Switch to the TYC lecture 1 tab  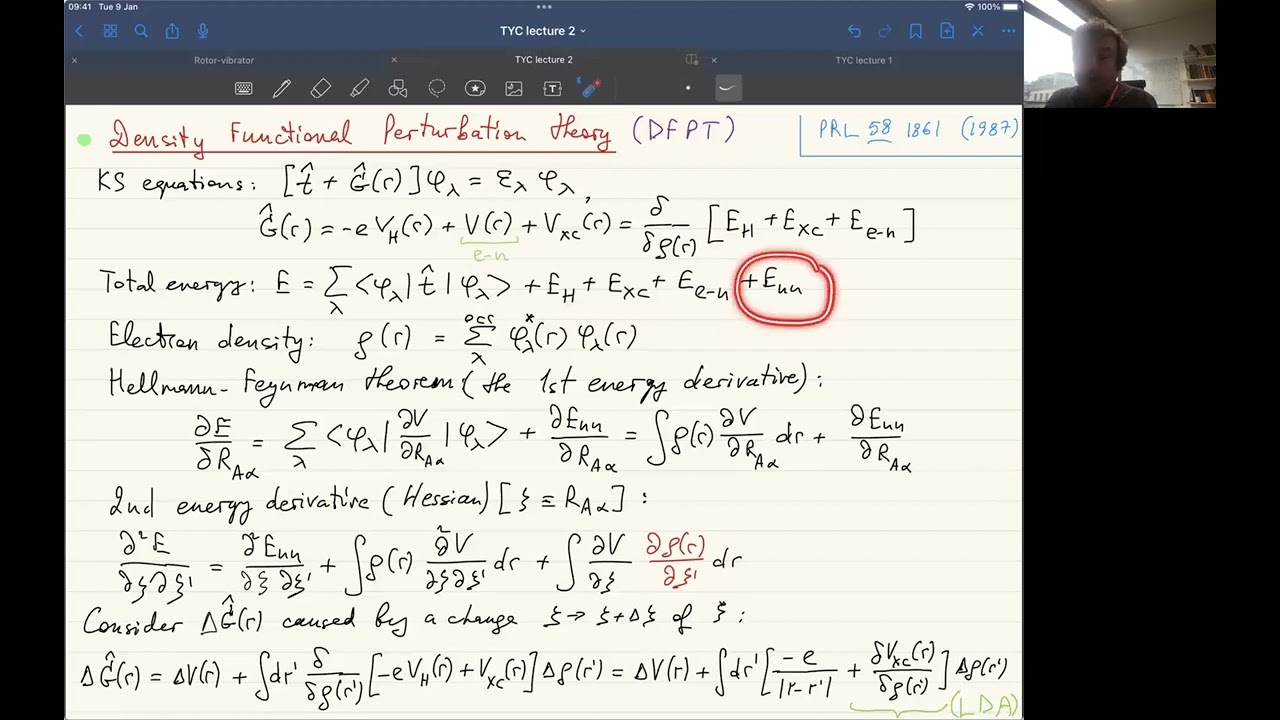pyautogui.click(x=864, y=60)
